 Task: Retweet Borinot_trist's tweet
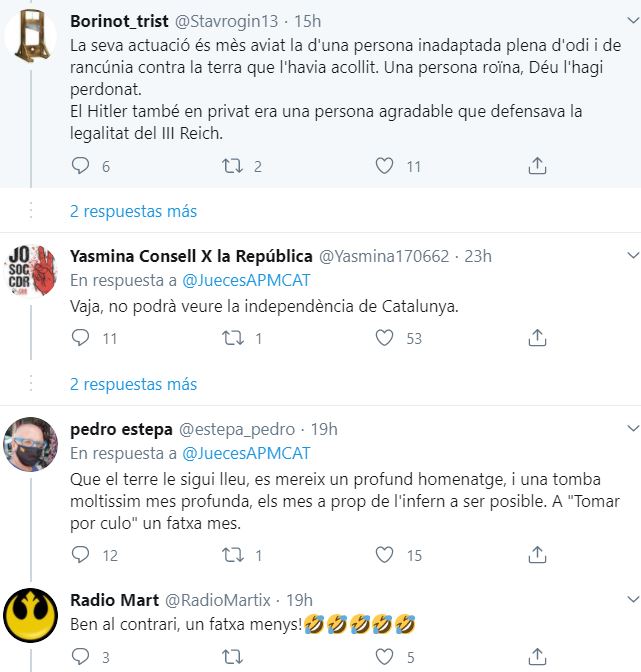coord(233,166)
